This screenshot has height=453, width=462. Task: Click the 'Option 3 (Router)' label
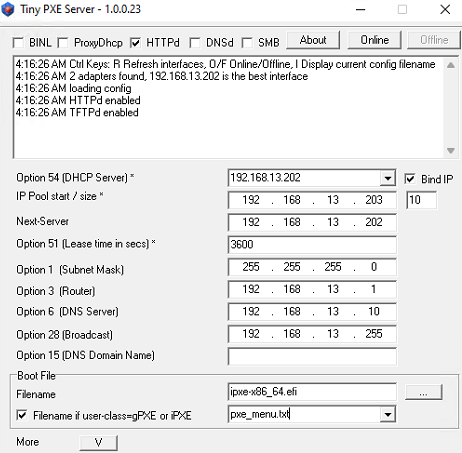[56, 291]
